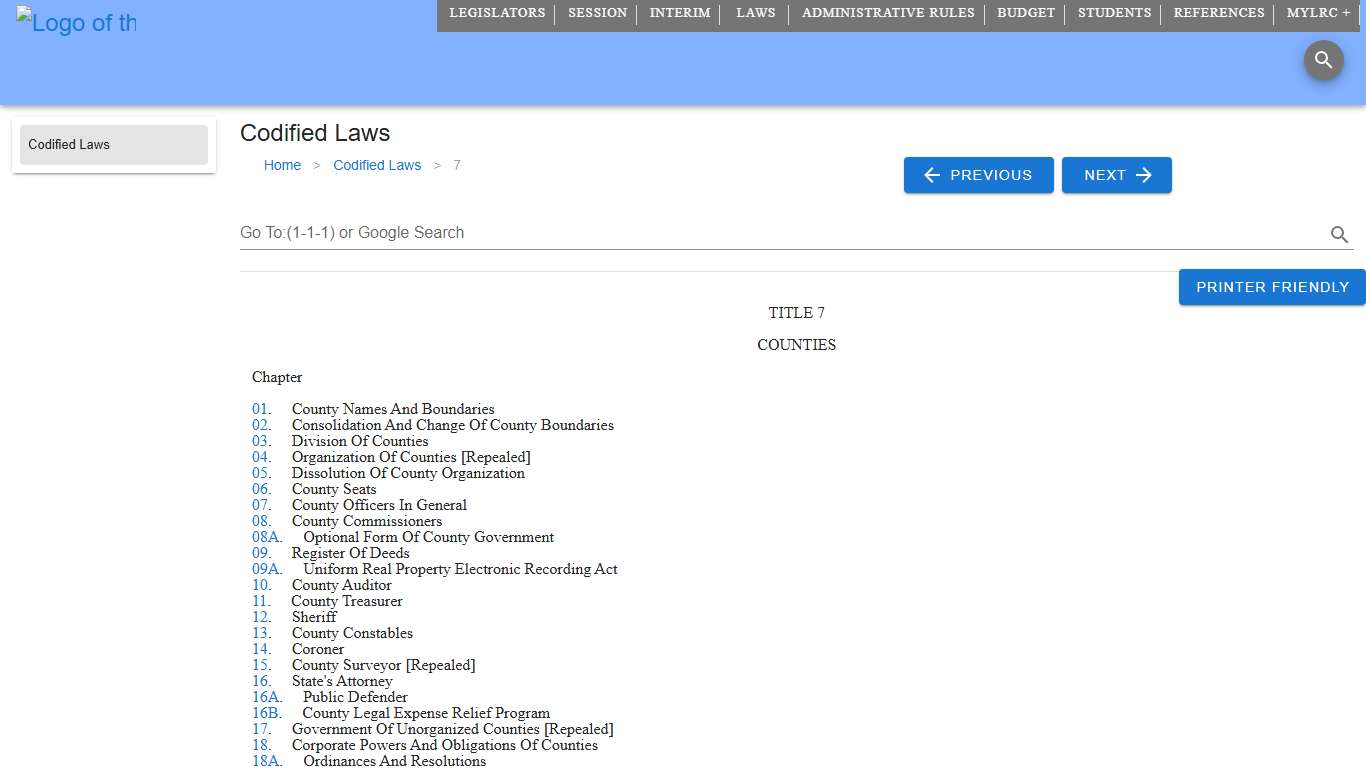Click the right arrow on the NEXT button
The image size is (1366, 768).
tap(1143, 175)
